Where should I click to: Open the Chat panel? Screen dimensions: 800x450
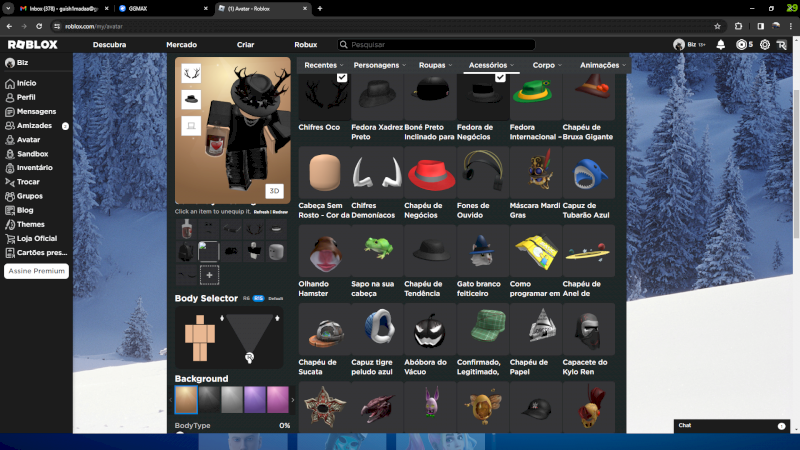click(732, 426)
